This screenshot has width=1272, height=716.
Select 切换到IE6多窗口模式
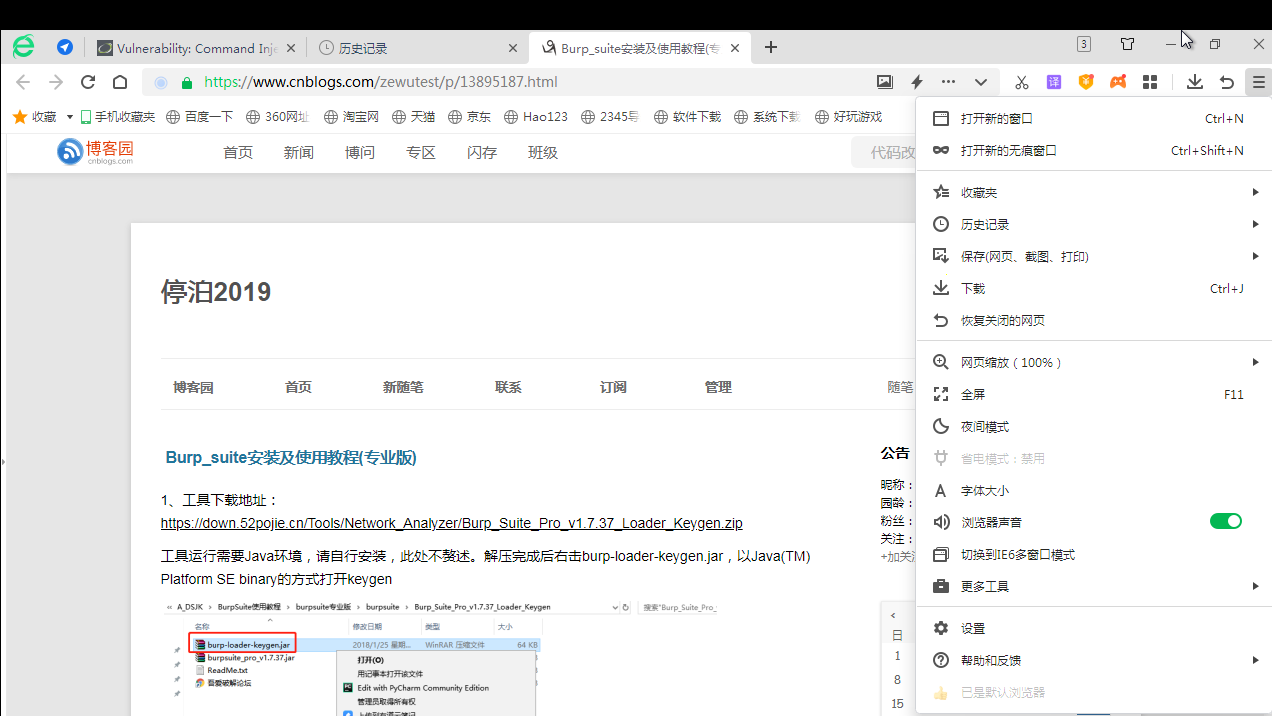click(1093, 554)
